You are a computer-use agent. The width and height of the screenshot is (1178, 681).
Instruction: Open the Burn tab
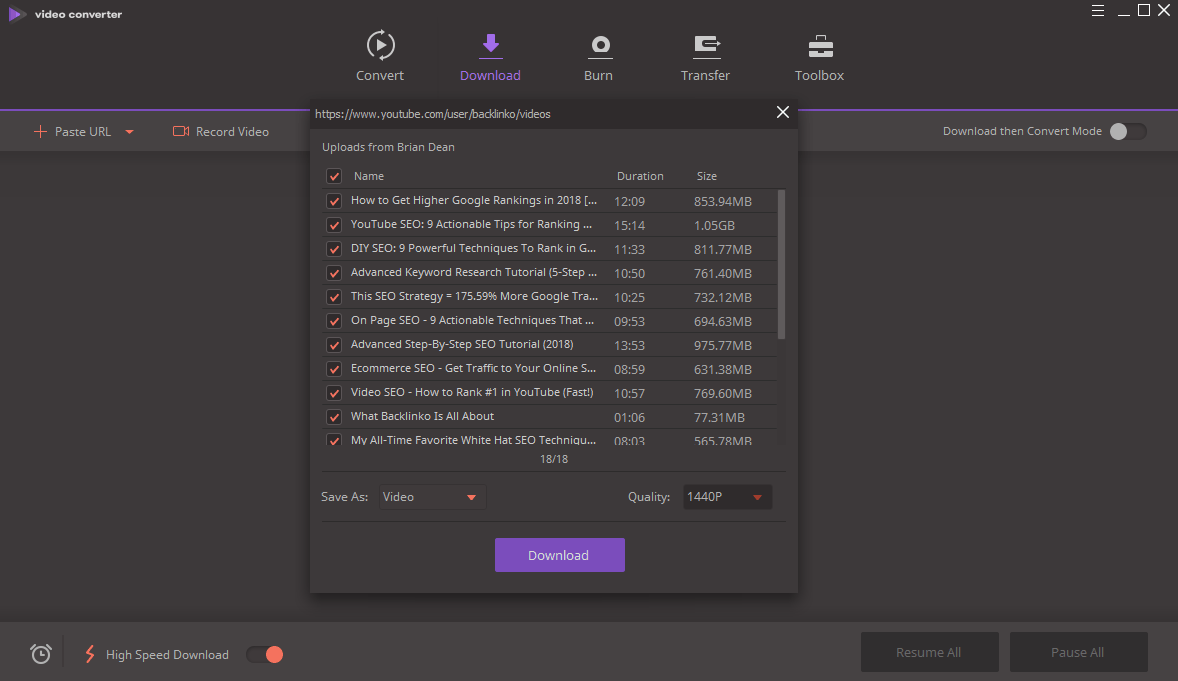pos(599,57)
